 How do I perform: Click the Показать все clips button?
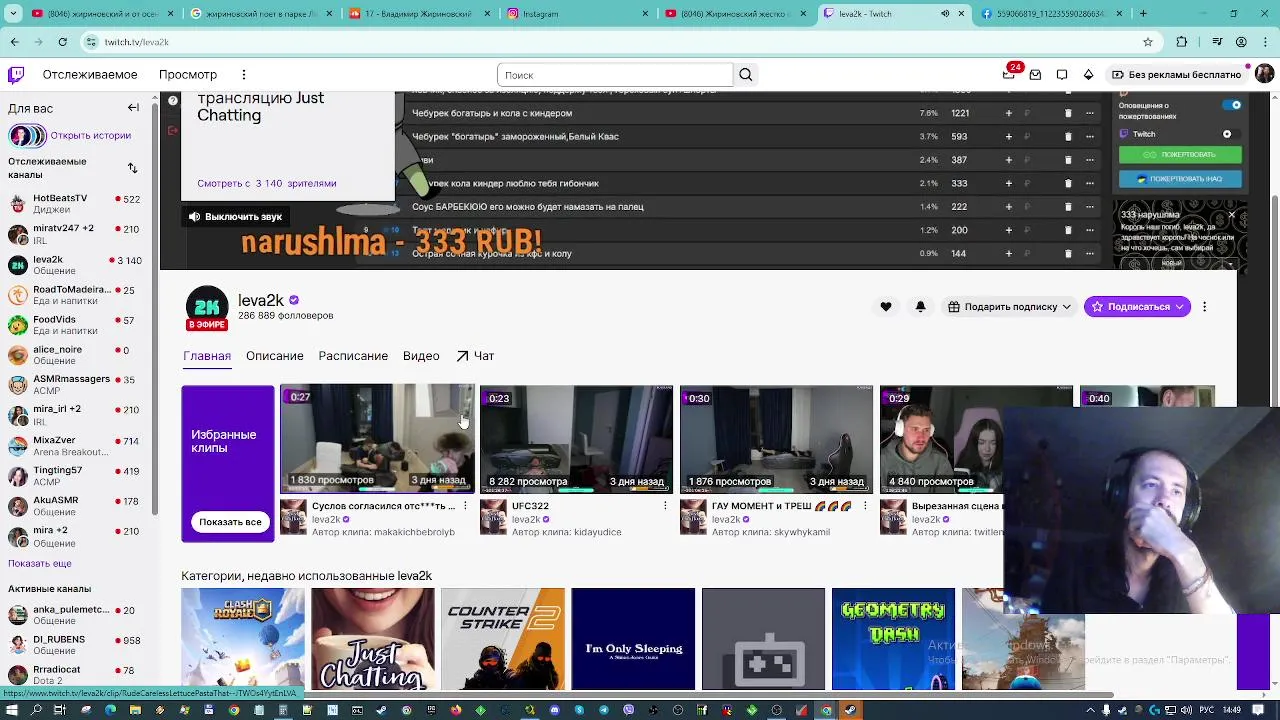click(230, 522)
